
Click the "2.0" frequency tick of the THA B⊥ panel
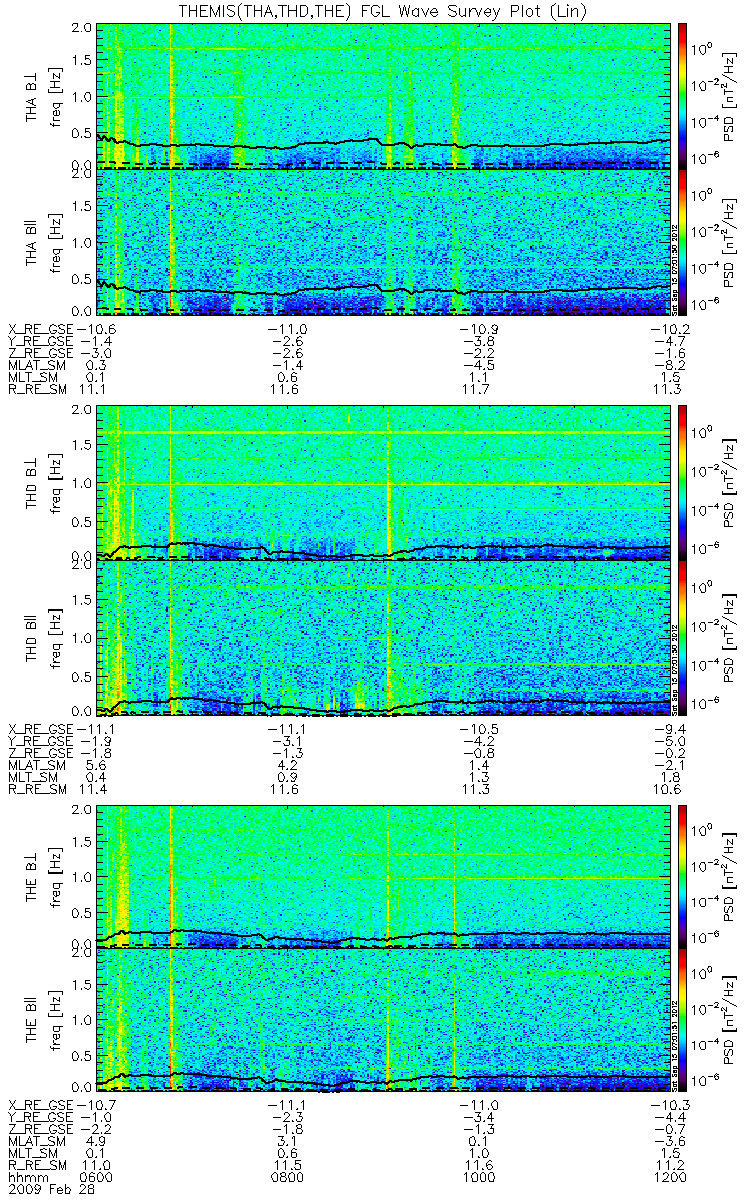point(80,27)
